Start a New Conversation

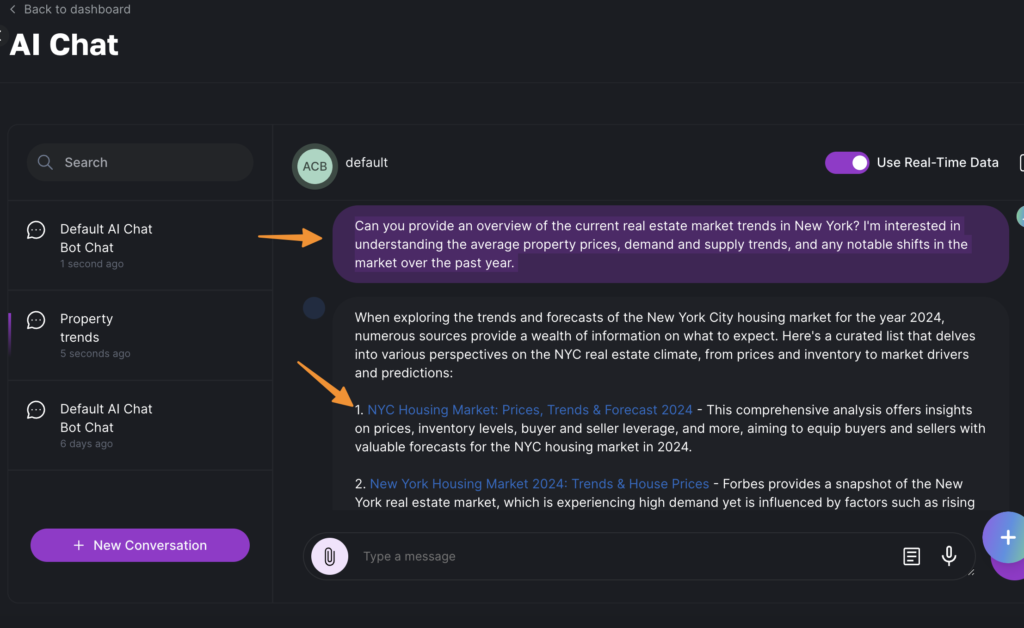[140, 545]
